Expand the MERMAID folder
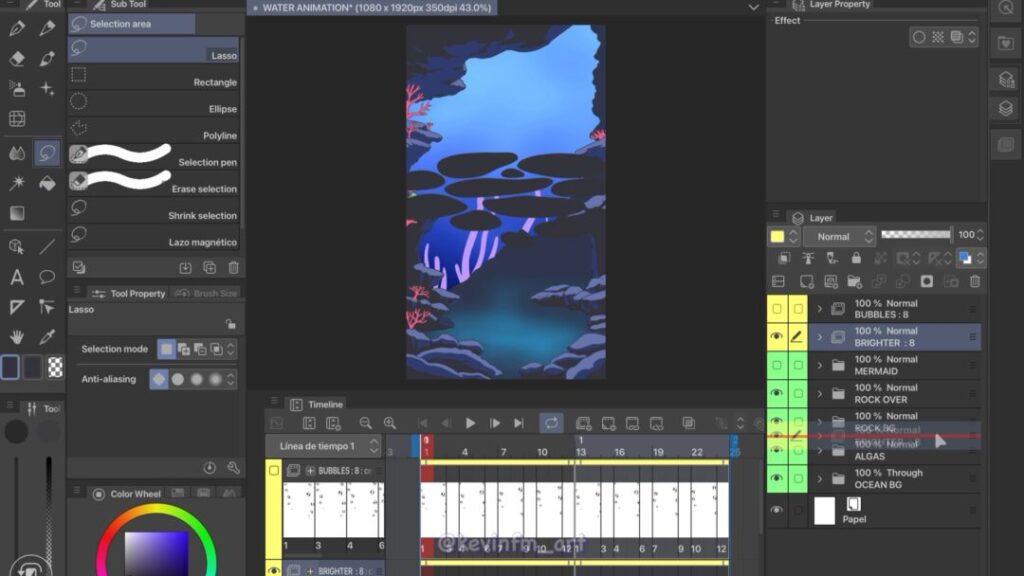1024x576 pixels. pyautogui.click(x=820, y=365)
